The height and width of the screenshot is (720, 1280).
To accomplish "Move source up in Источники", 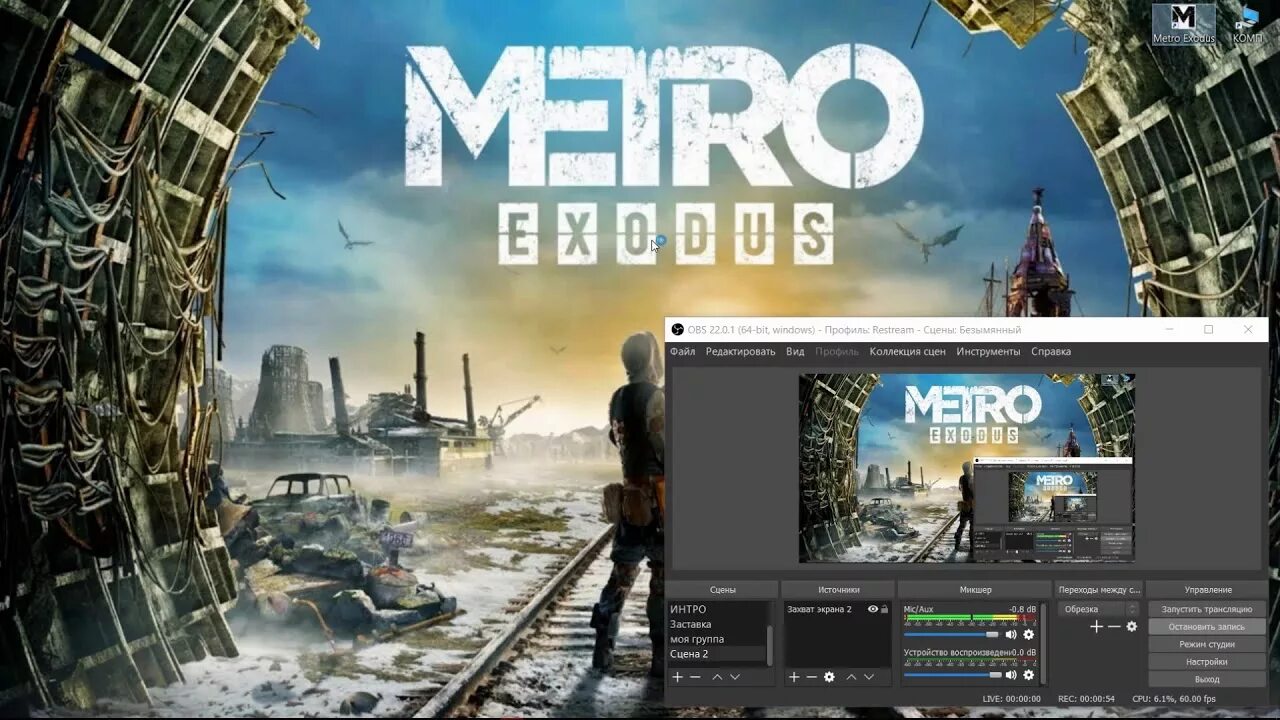I will (851, 677).
